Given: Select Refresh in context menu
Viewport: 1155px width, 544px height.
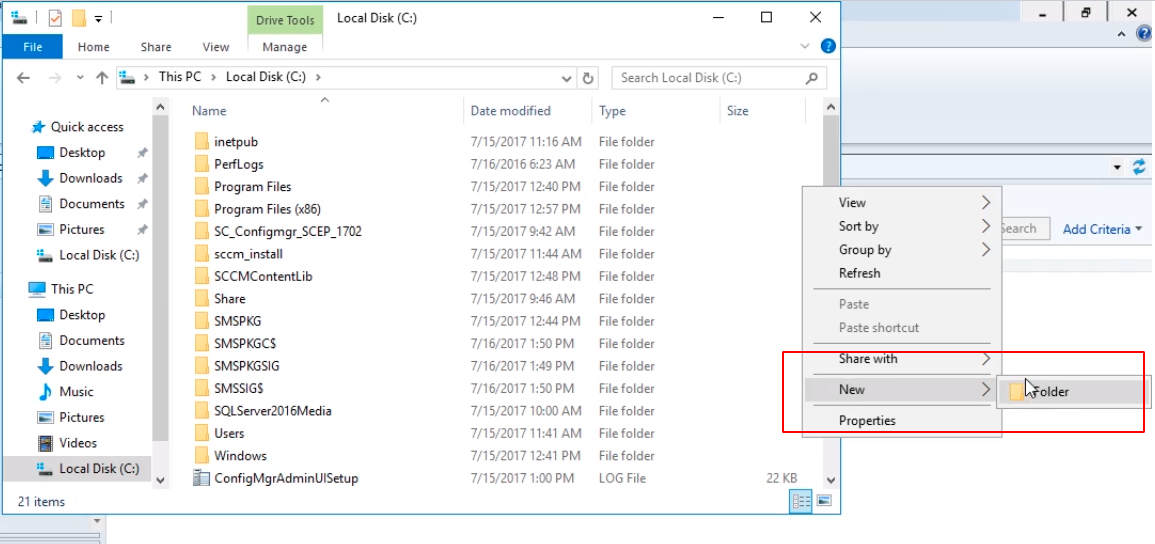Looking at the screenshot, I should click(859, 273).
